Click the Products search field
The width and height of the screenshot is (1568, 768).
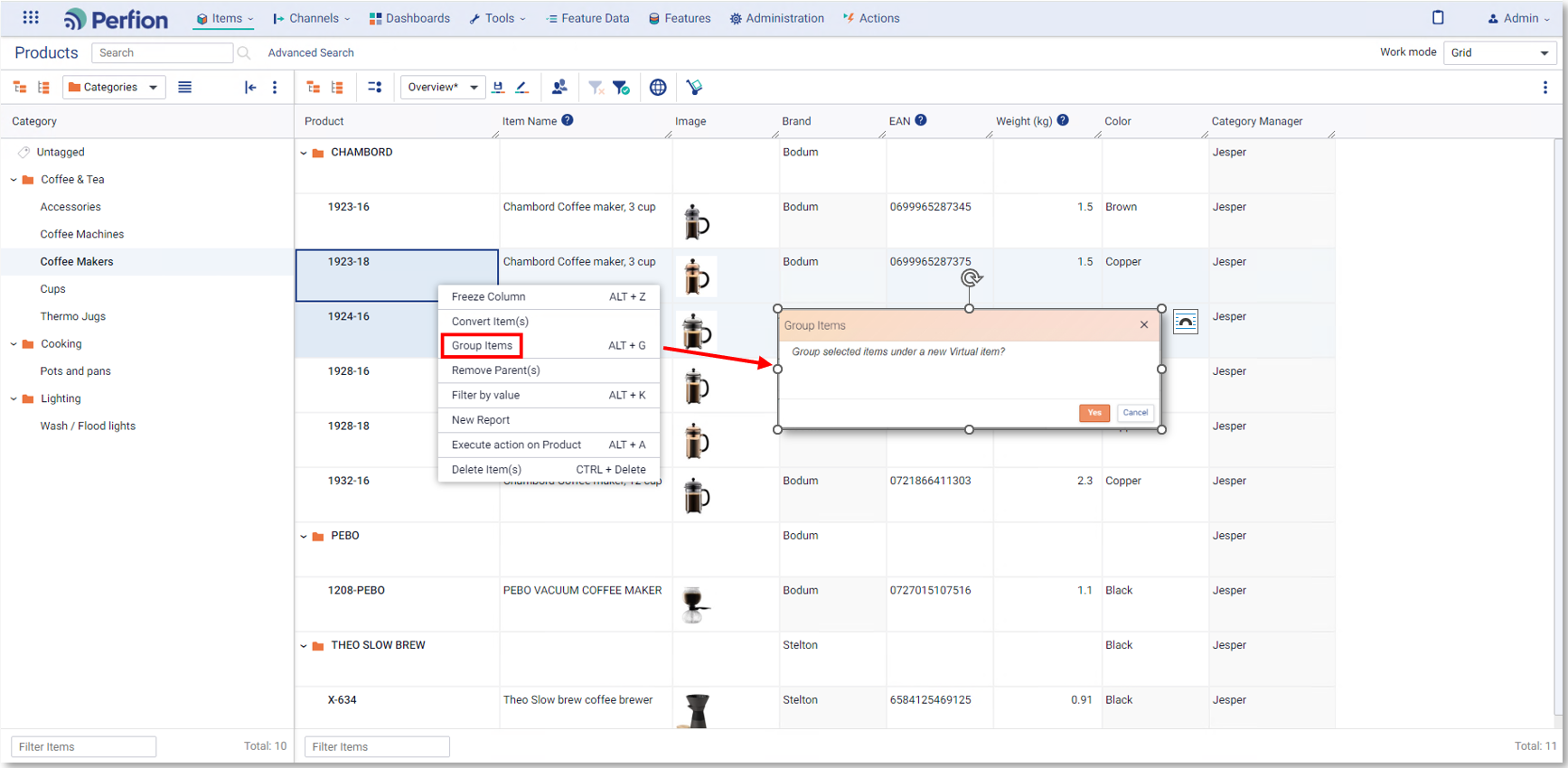pyautogui.click(x=162, y=53)
